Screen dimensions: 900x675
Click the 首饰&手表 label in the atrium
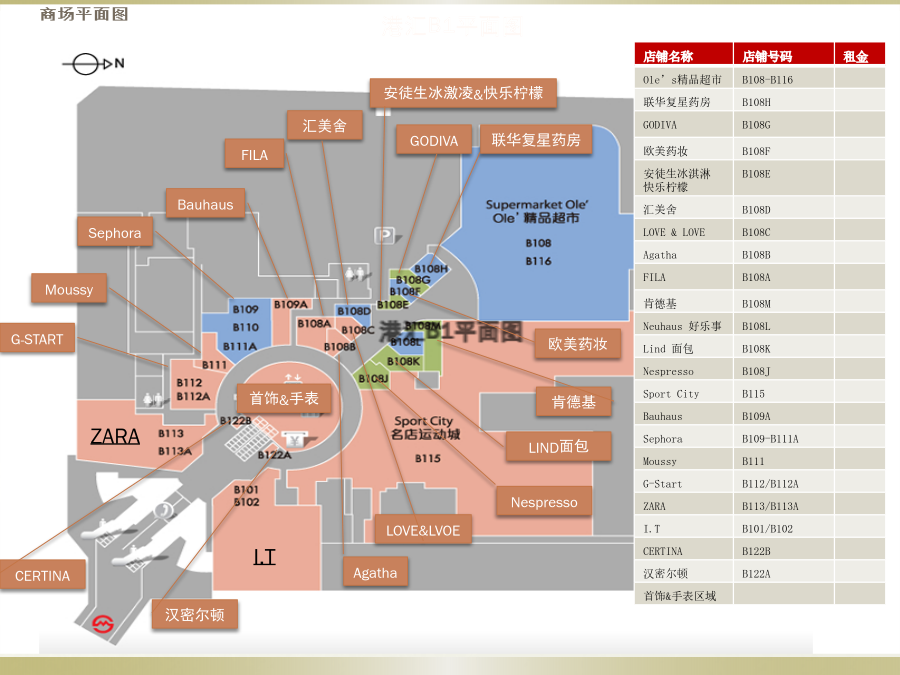[284, 398]
